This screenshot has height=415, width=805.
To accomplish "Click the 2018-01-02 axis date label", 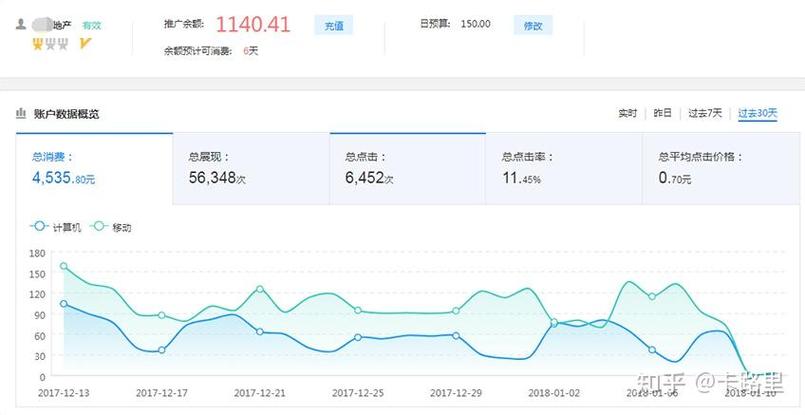I will (554, 393).
